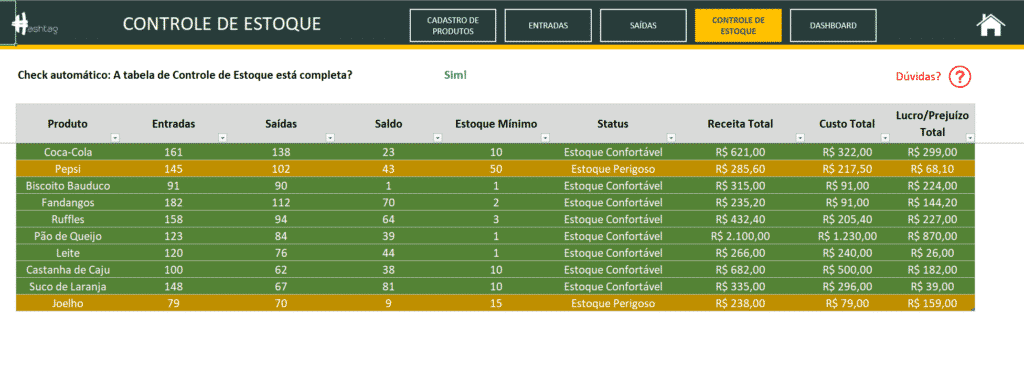Viewport: 1024px width, 376px height.
Task: Select Castanha de Caju R$ 682,00 cell
Action: click(741, 270)
